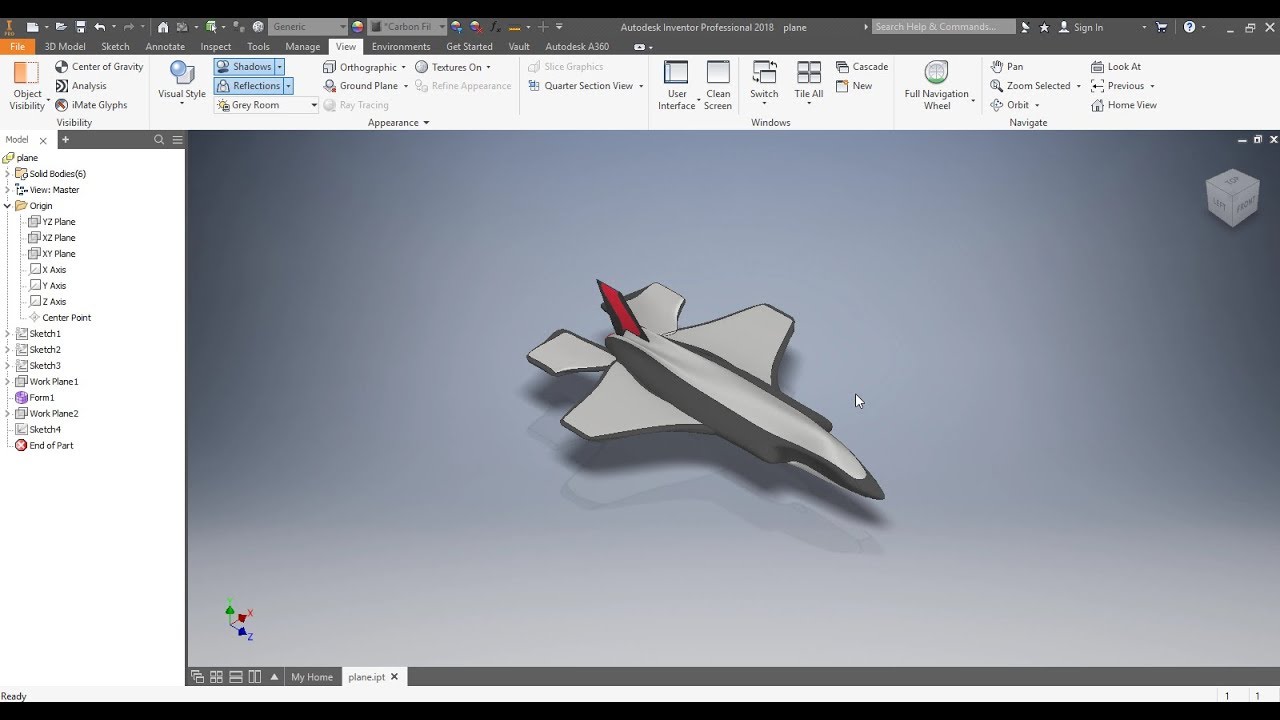1280x720 pixels.
Task: Open a New window
Action: point(854,86)
